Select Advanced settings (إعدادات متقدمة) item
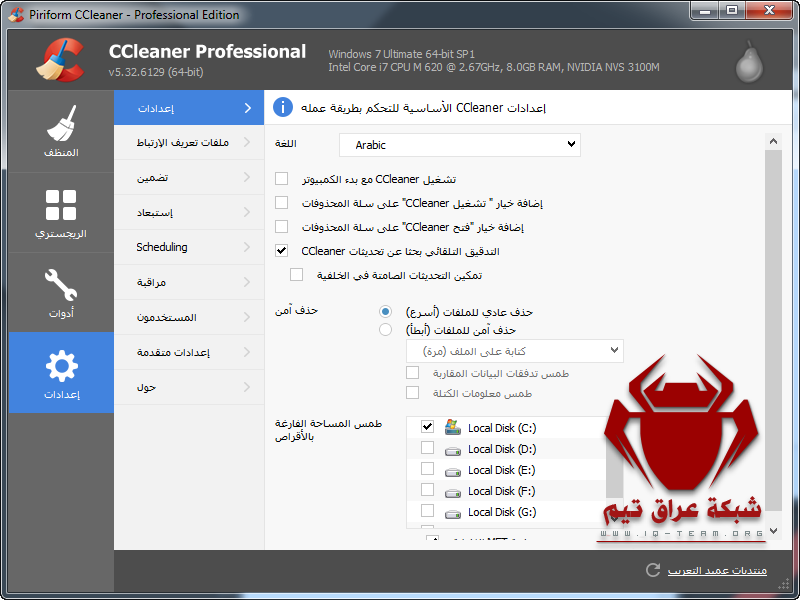The height and width of the screenshot is (600, 800). (189, 352)
